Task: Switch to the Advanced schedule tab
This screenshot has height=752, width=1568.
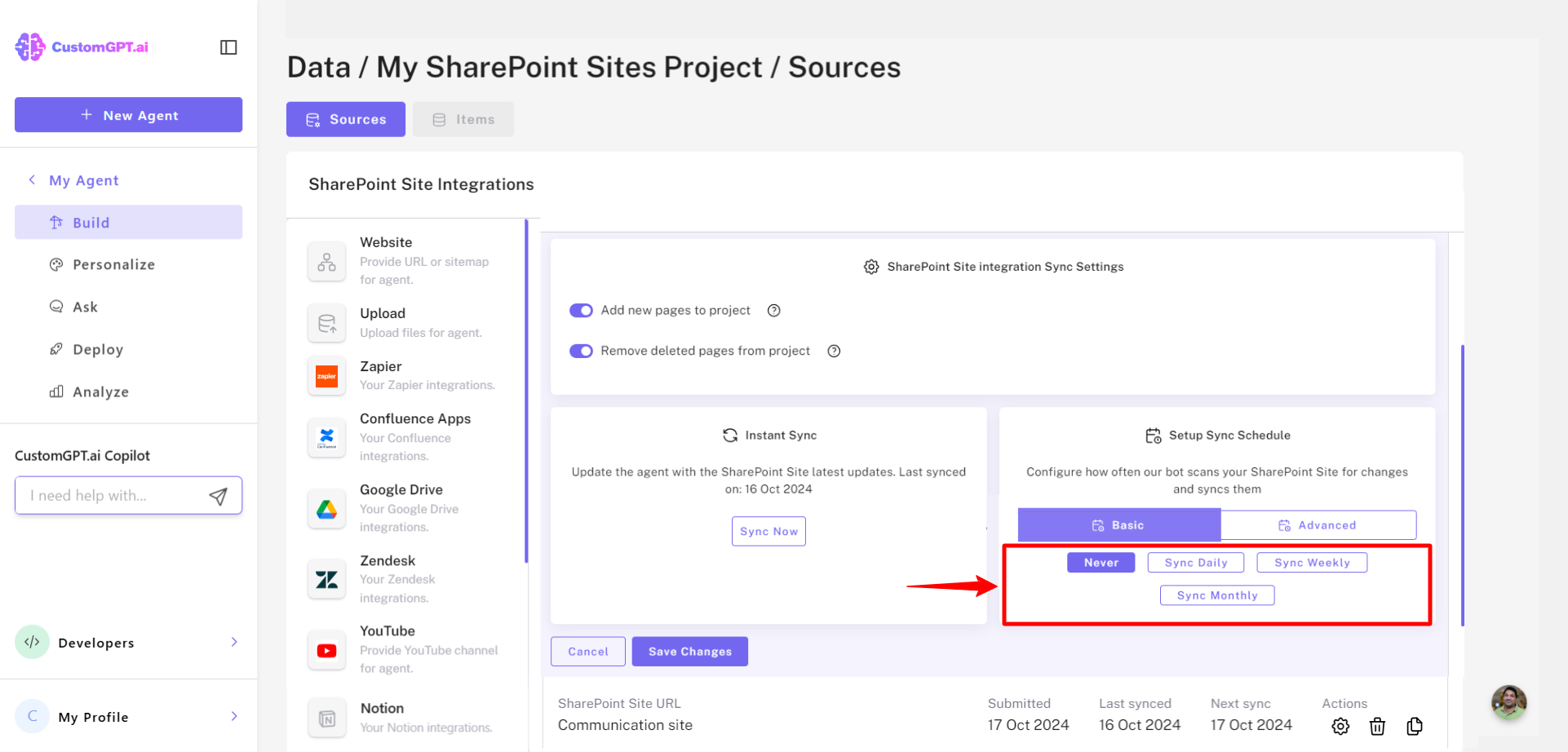Action: tap(1318, 525)
